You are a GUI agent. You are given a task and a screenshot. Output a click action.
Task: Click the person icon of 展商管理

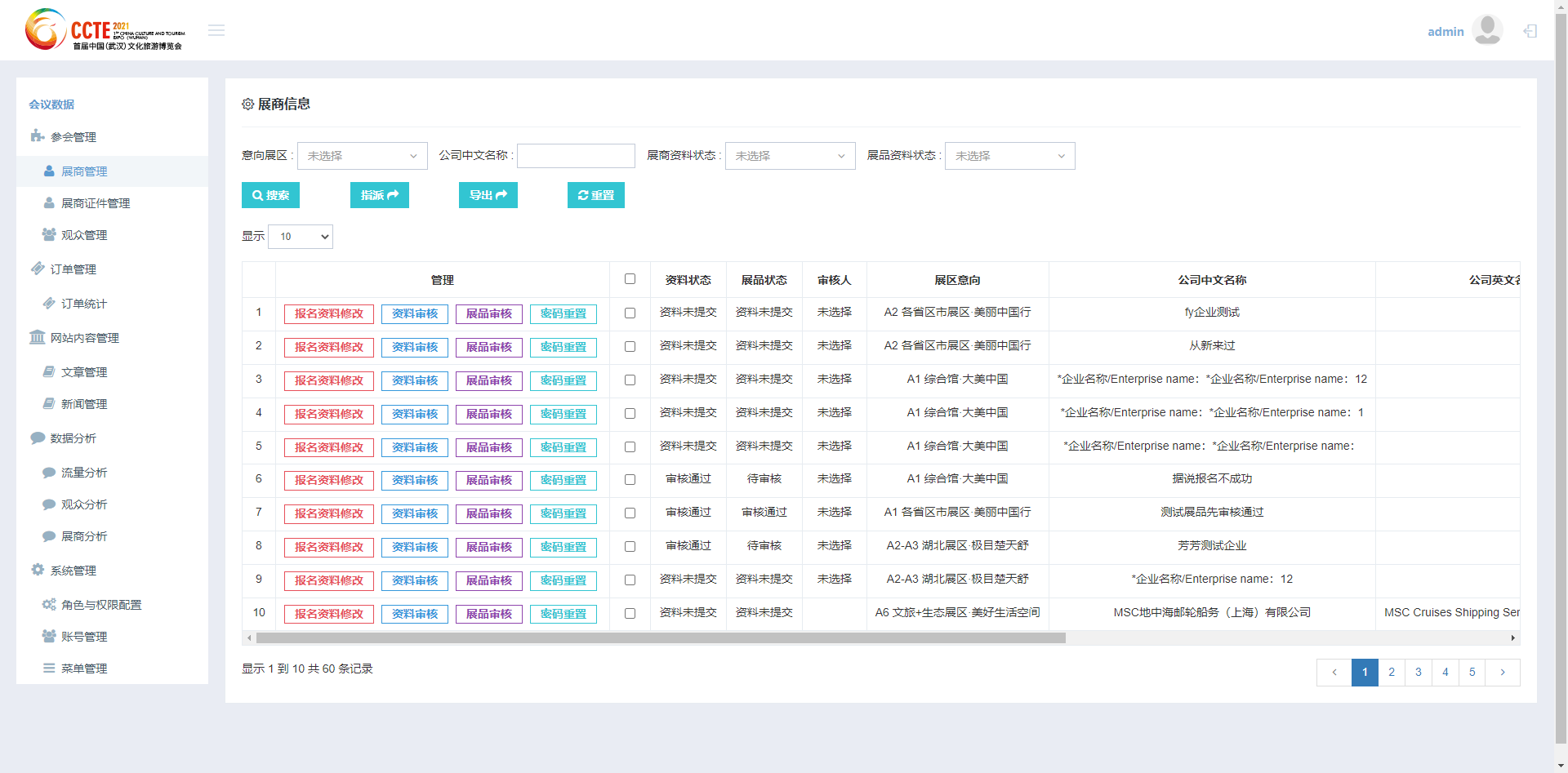point(49,171)
